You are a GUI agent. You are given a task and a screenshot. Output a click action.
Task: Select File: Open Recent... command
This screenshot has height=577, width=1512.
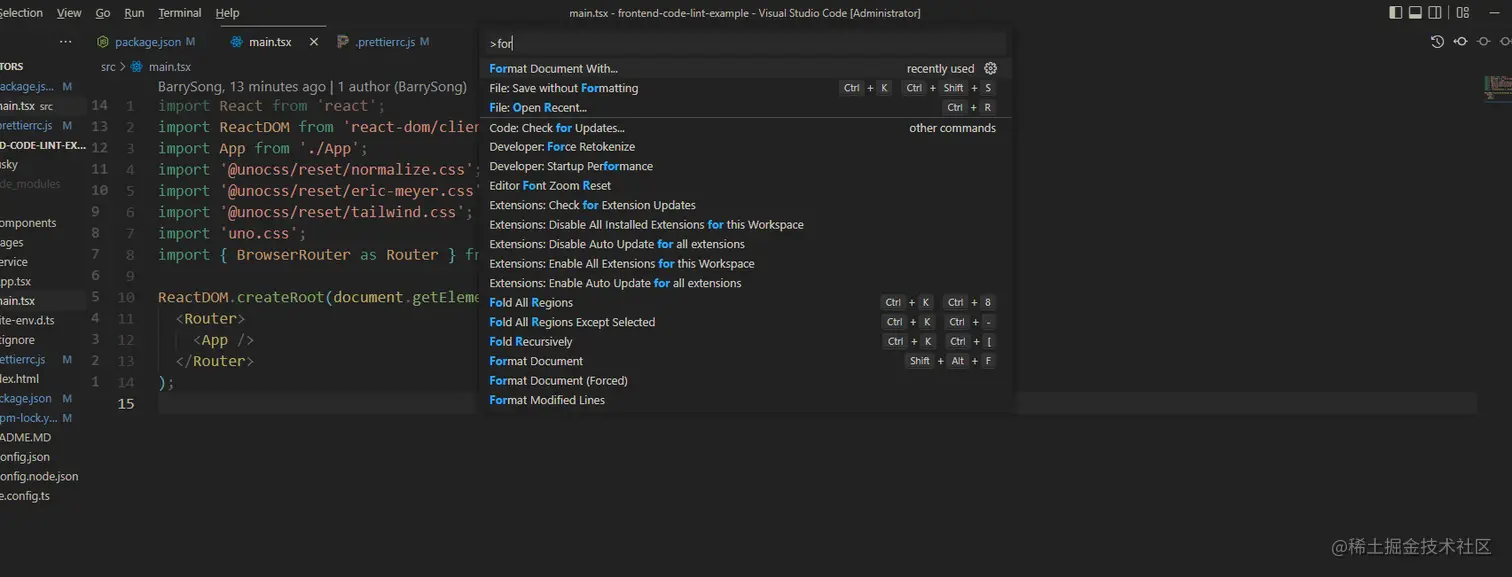[745, 107]
